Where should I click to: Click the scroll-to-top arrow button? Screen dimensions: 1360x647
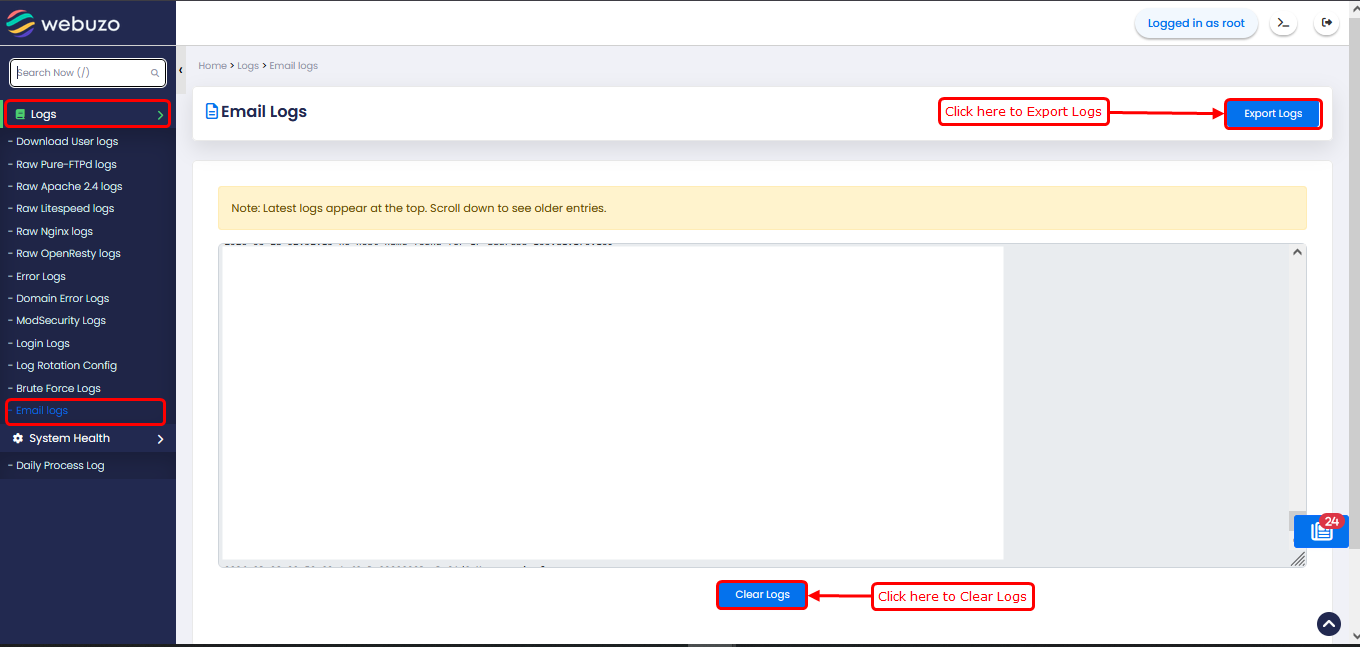(1328, 624)
